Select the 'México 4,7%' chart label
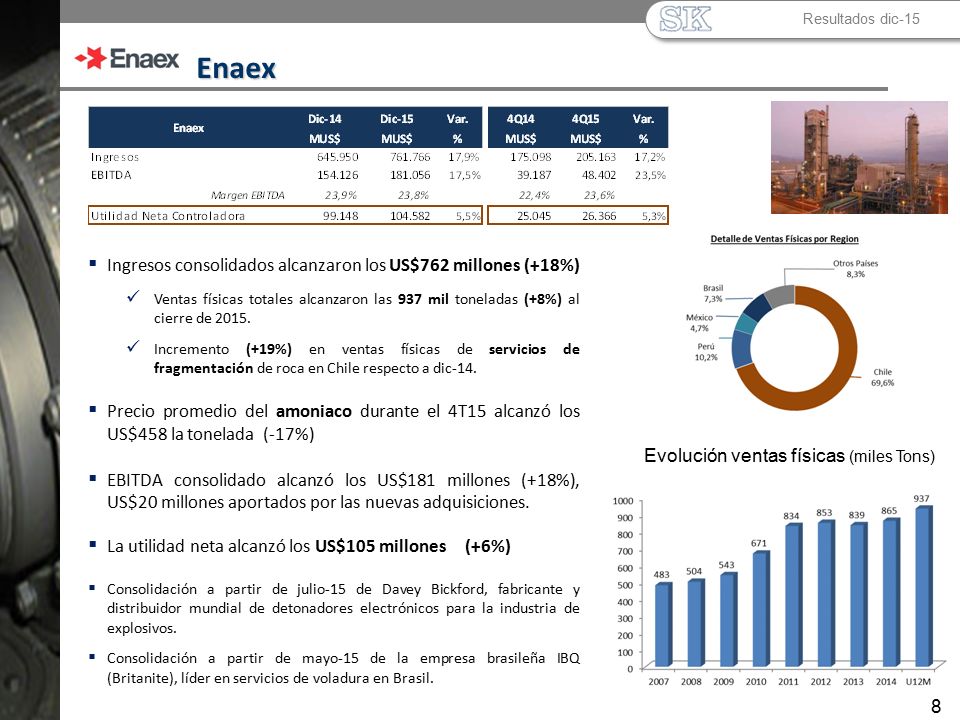Viewport: 960px width, 720px height. (x=699, y=323)
